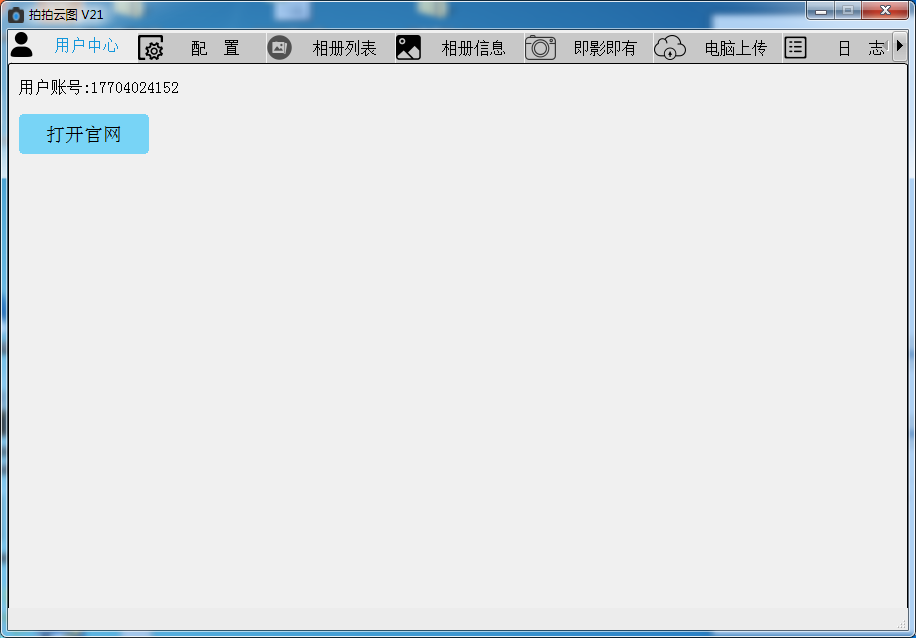
Task: Click the gear icon for 配置 settings
Action: [x=152, y=47]
